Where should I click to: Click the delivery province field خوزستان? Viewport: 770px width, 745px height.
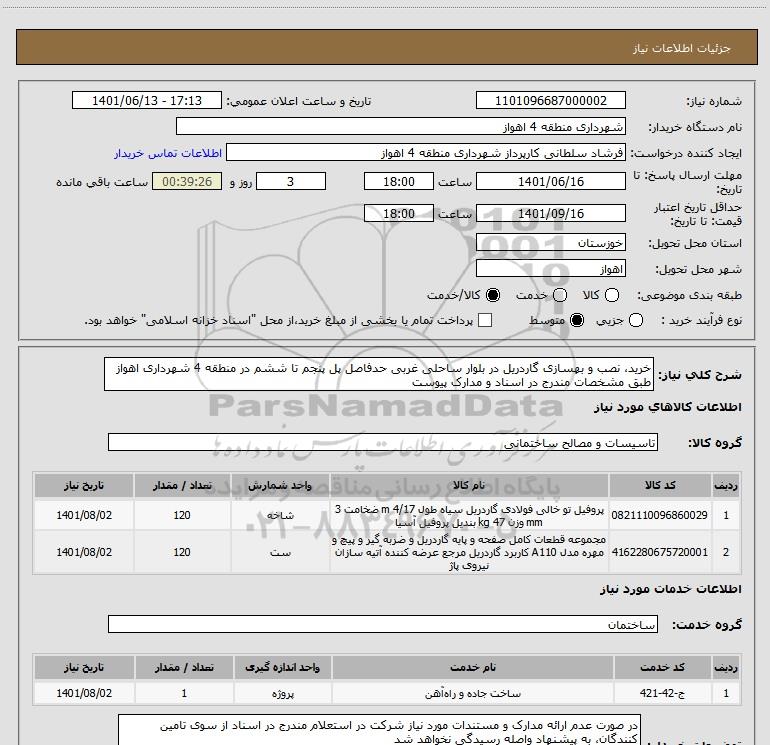(x=550, y=242)
